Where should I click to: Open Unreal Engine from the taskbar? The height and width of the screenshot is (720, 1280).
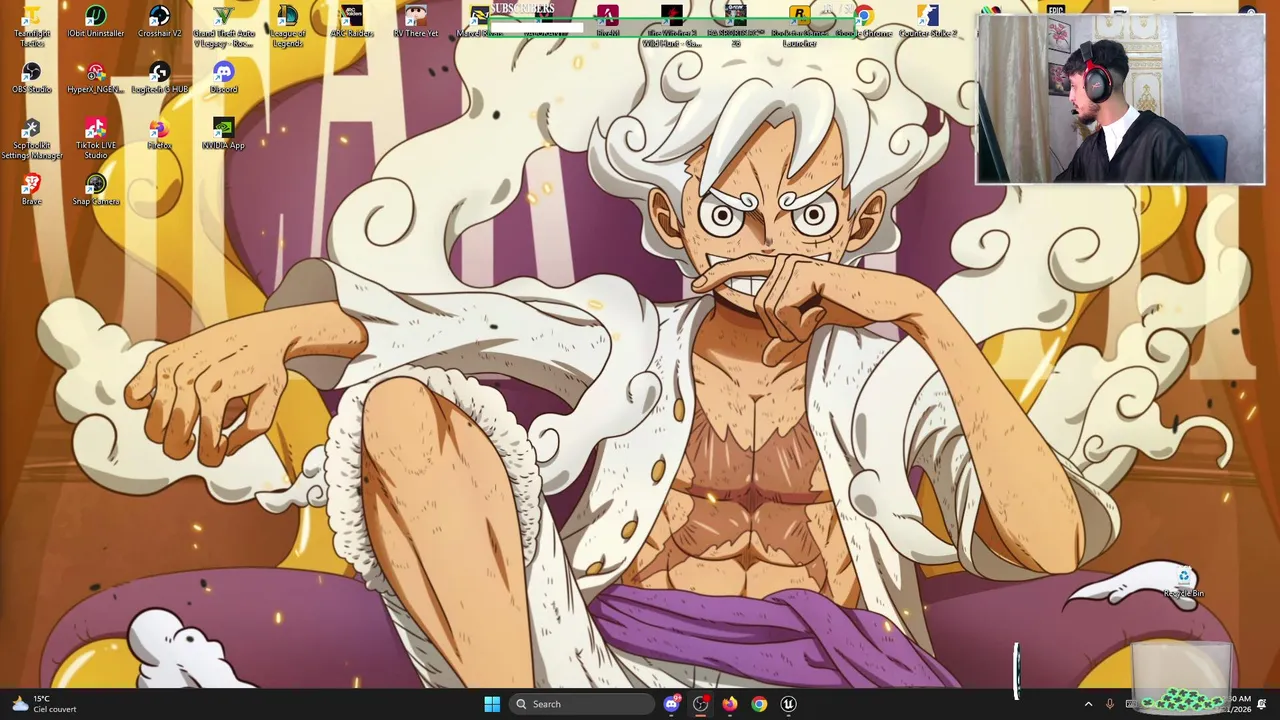[788, 704]
